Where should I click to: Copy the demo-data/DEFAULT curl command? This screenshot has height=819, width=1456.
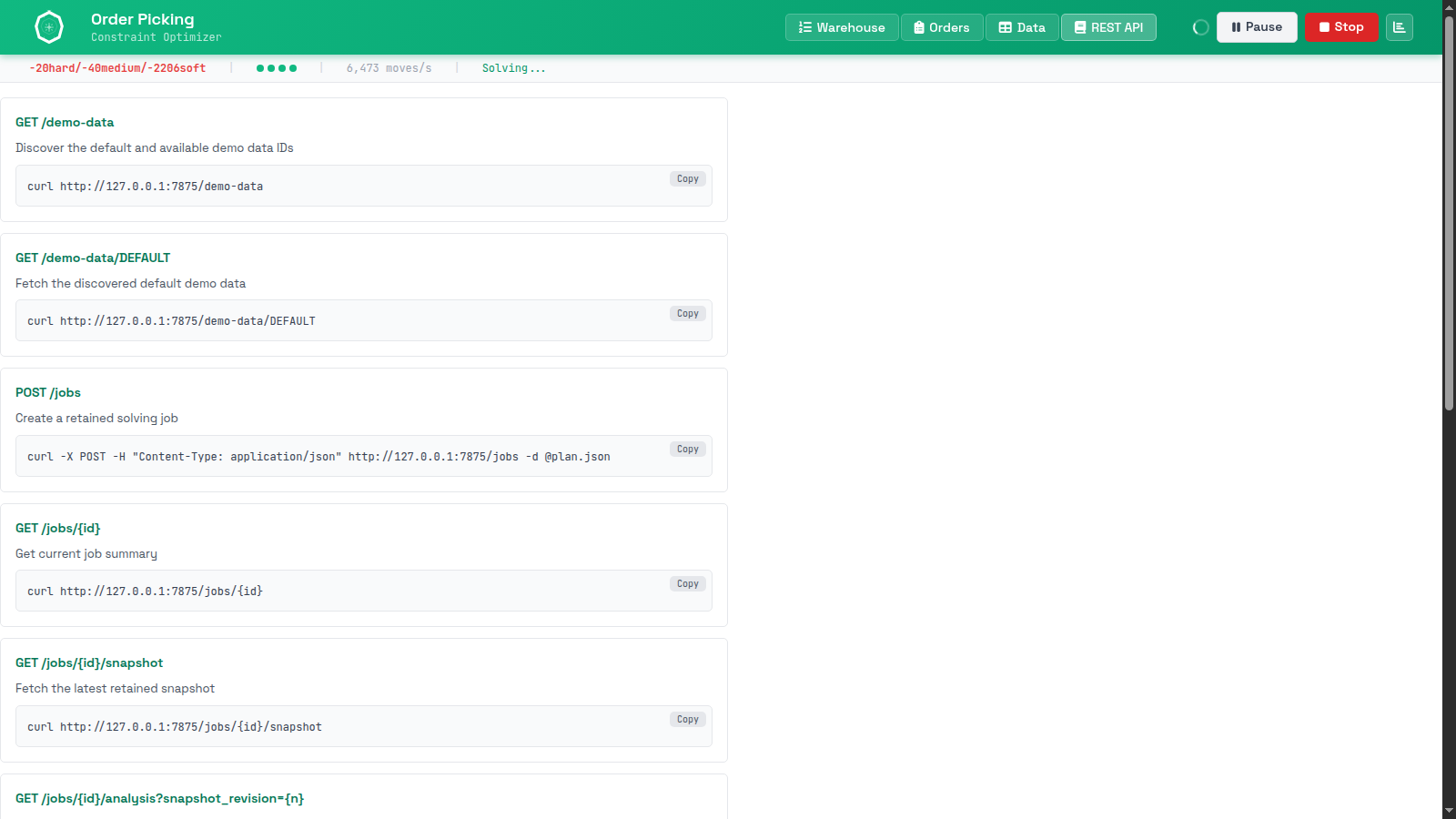point(688,314)
